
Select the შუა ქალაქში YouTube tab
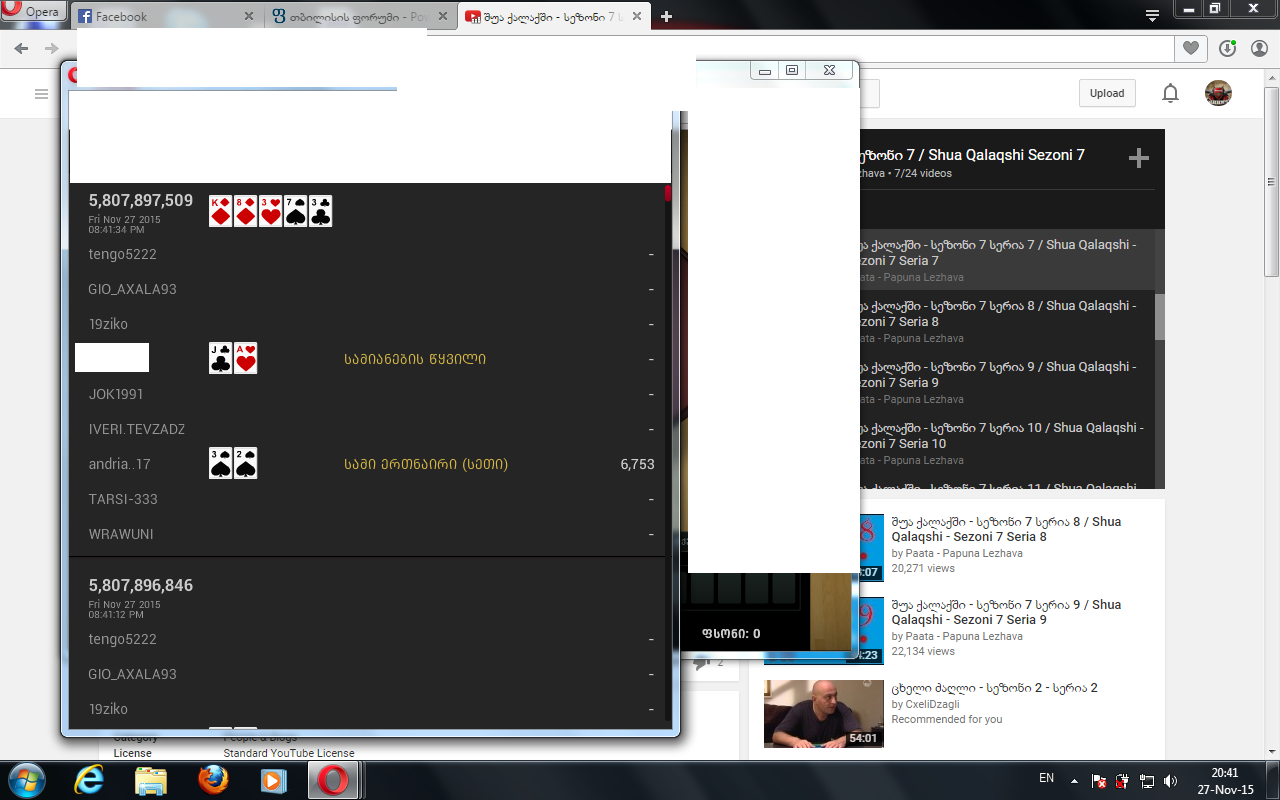556,17
